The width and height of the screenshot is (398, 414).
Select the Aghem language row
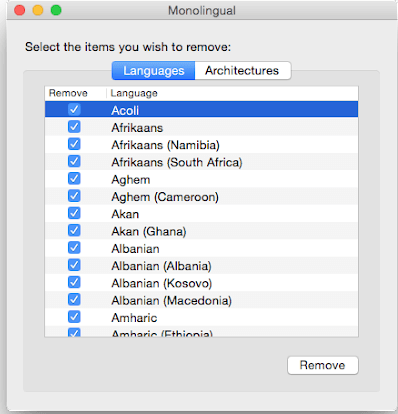click(x=202, y=179)
